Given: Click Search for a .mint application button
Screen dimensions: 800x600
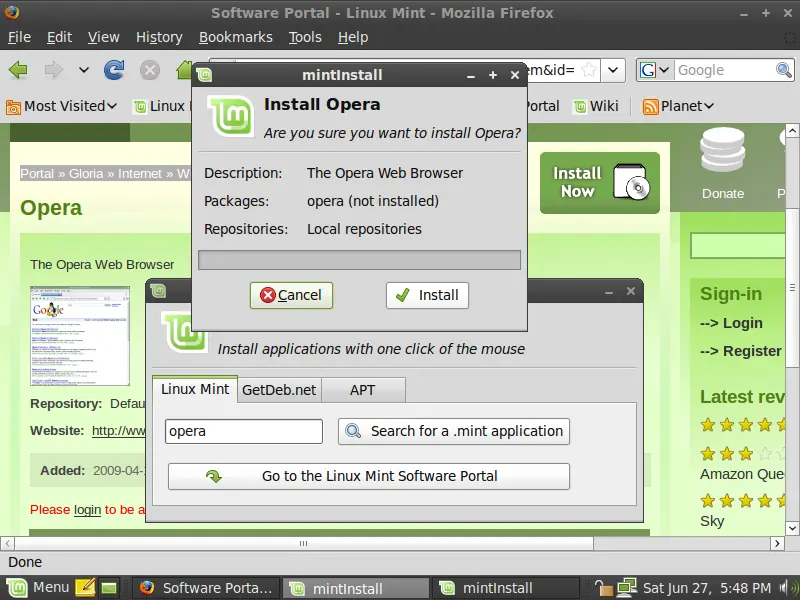Looking at the screenshot, I should pyautogui.click(x=454, y=432).
